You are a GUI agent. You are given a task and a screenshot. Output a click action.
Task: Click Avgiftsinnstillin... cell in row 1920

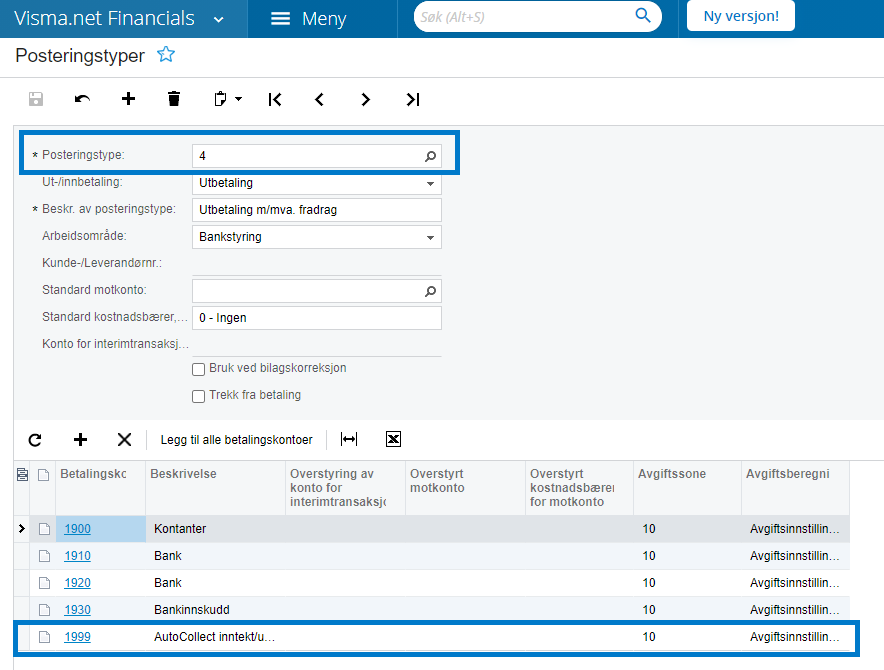coord(795,583)
